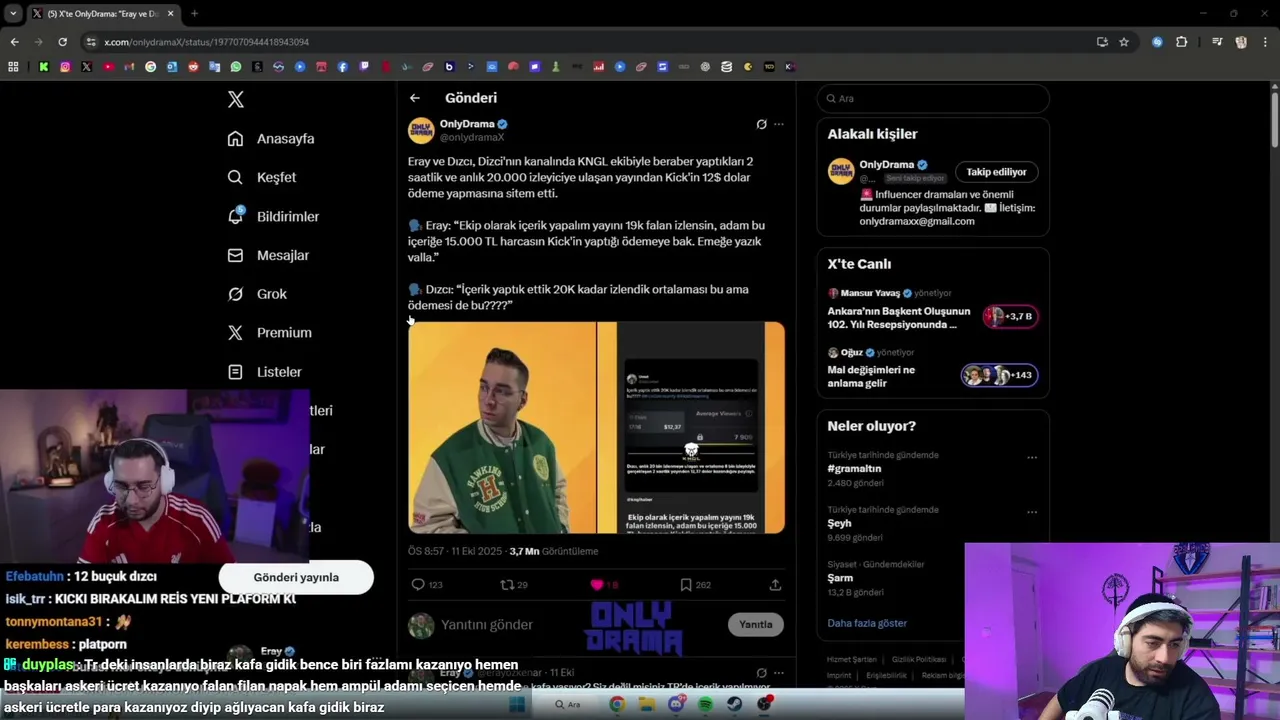Bookmark page with the star icon
This screenshot has width=1280, height=720.
click(x=1124, y=42)
